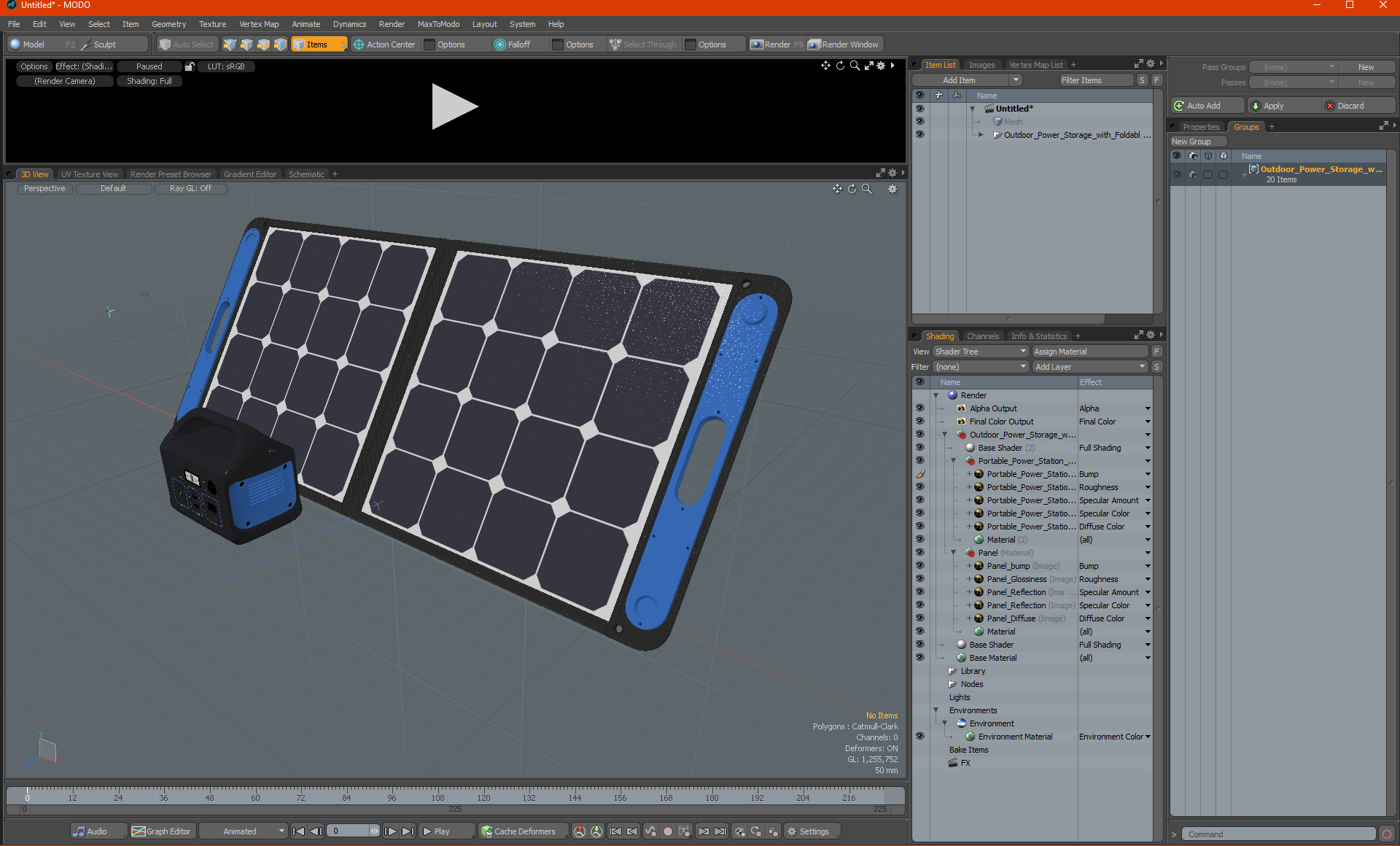Select Polygons selection mode icon
This screenshot has height=846, width=1400.
[263, 44]
